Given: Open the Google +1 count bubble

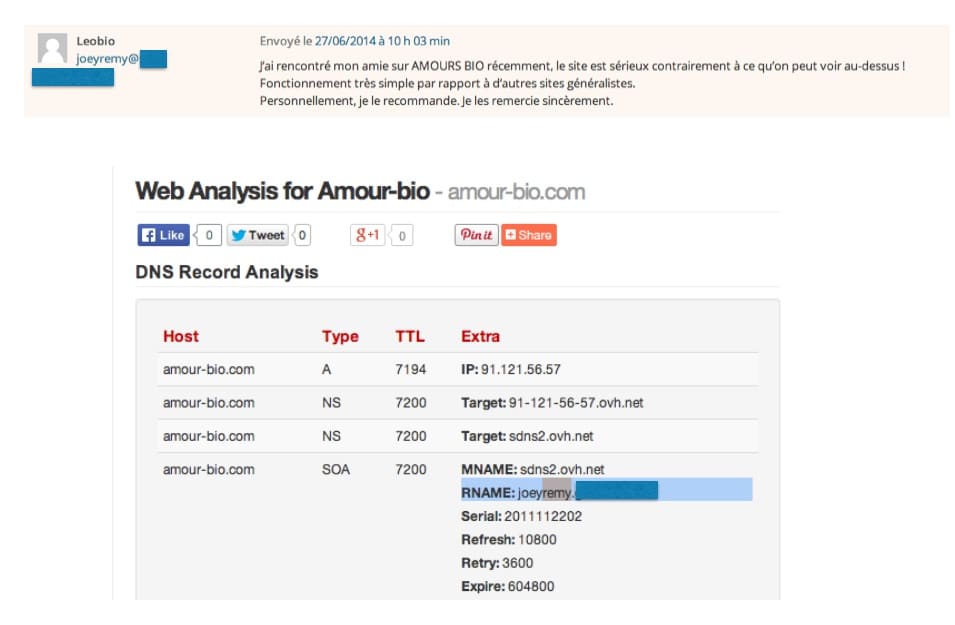Looking at the screenshot, I should click(x=401, y=235).
